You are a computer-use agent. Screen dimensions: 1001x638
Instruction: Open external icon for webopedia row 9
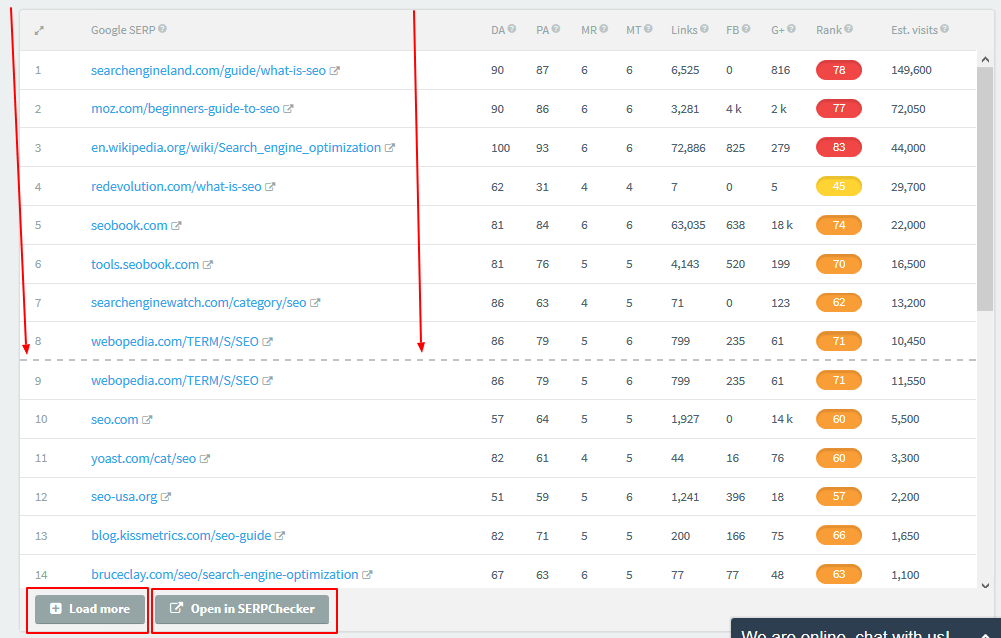pyautogui.click(x=267, y=381)
